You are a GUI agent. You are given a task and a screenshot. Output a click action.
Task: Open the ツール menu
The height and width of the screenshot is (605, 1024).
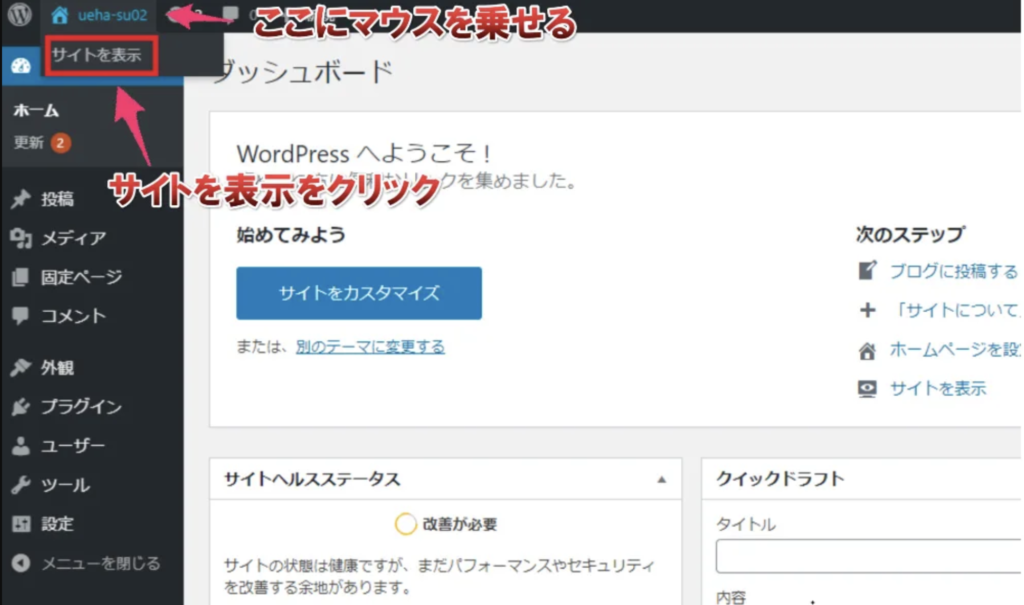[65, 485]
